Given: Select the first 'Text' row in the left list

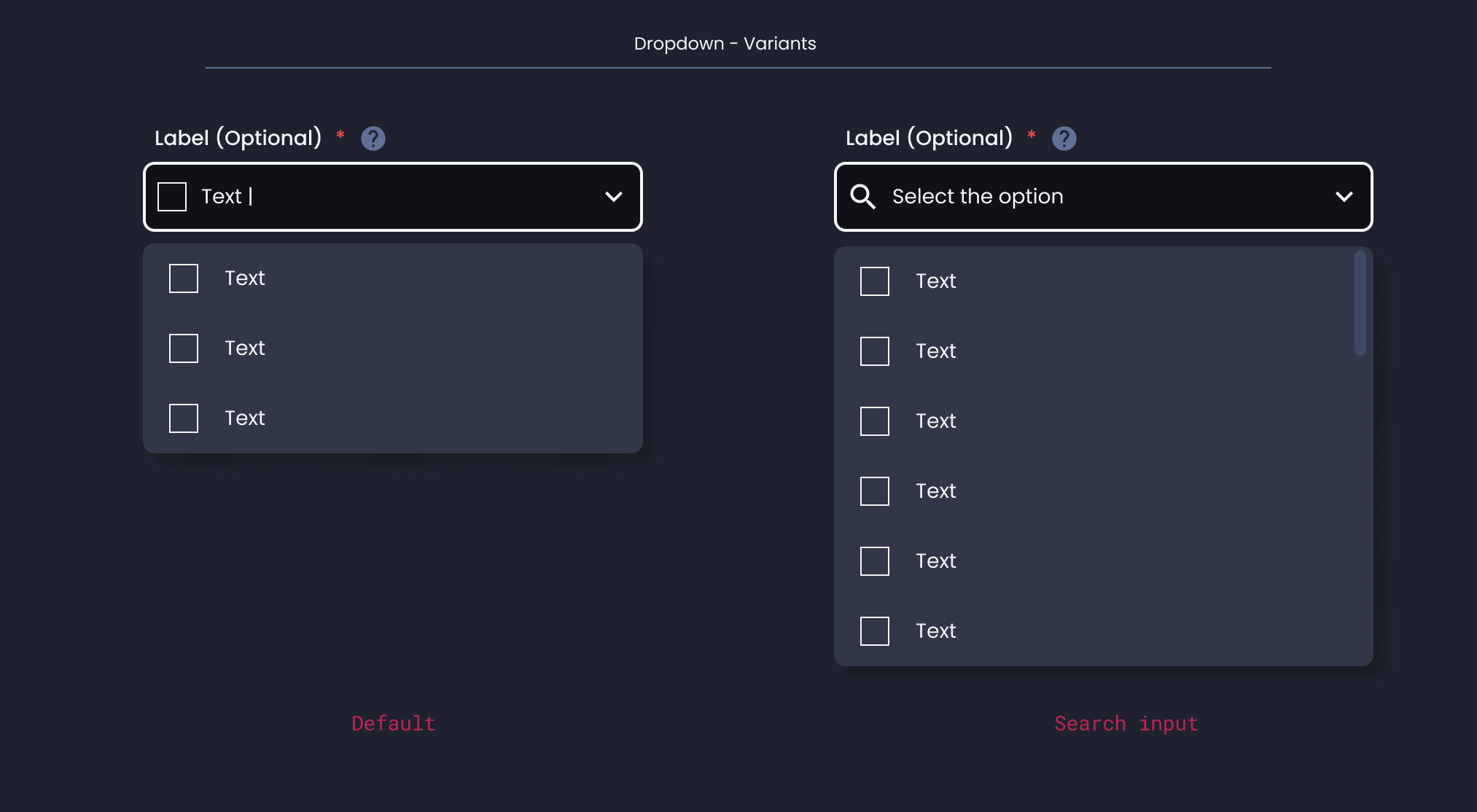Looking at the screenshot, I should (245, 278).
